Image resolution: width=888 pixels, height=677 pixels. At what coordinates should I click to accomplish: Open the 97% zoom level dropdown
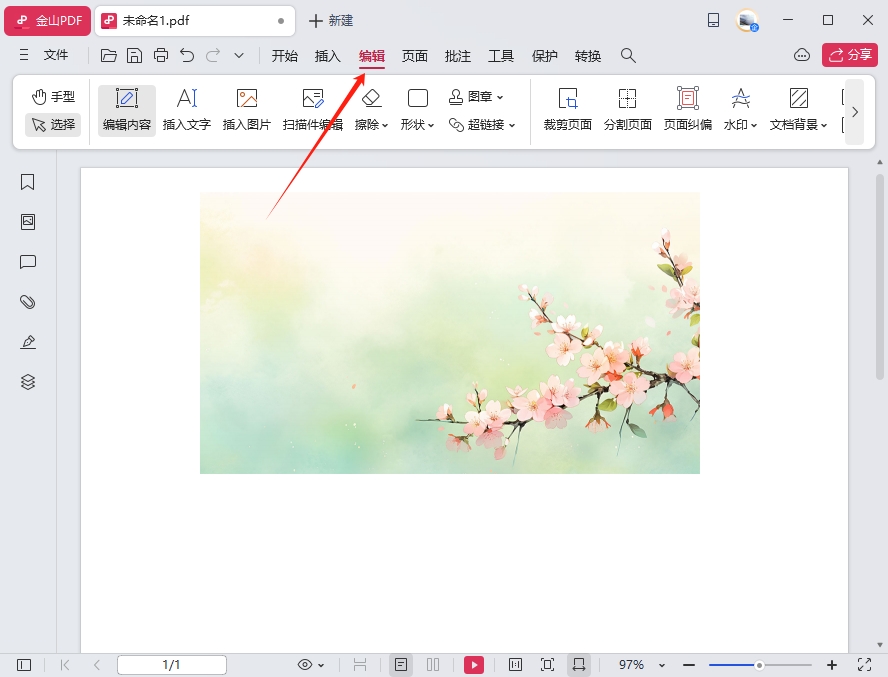[638, 665]
